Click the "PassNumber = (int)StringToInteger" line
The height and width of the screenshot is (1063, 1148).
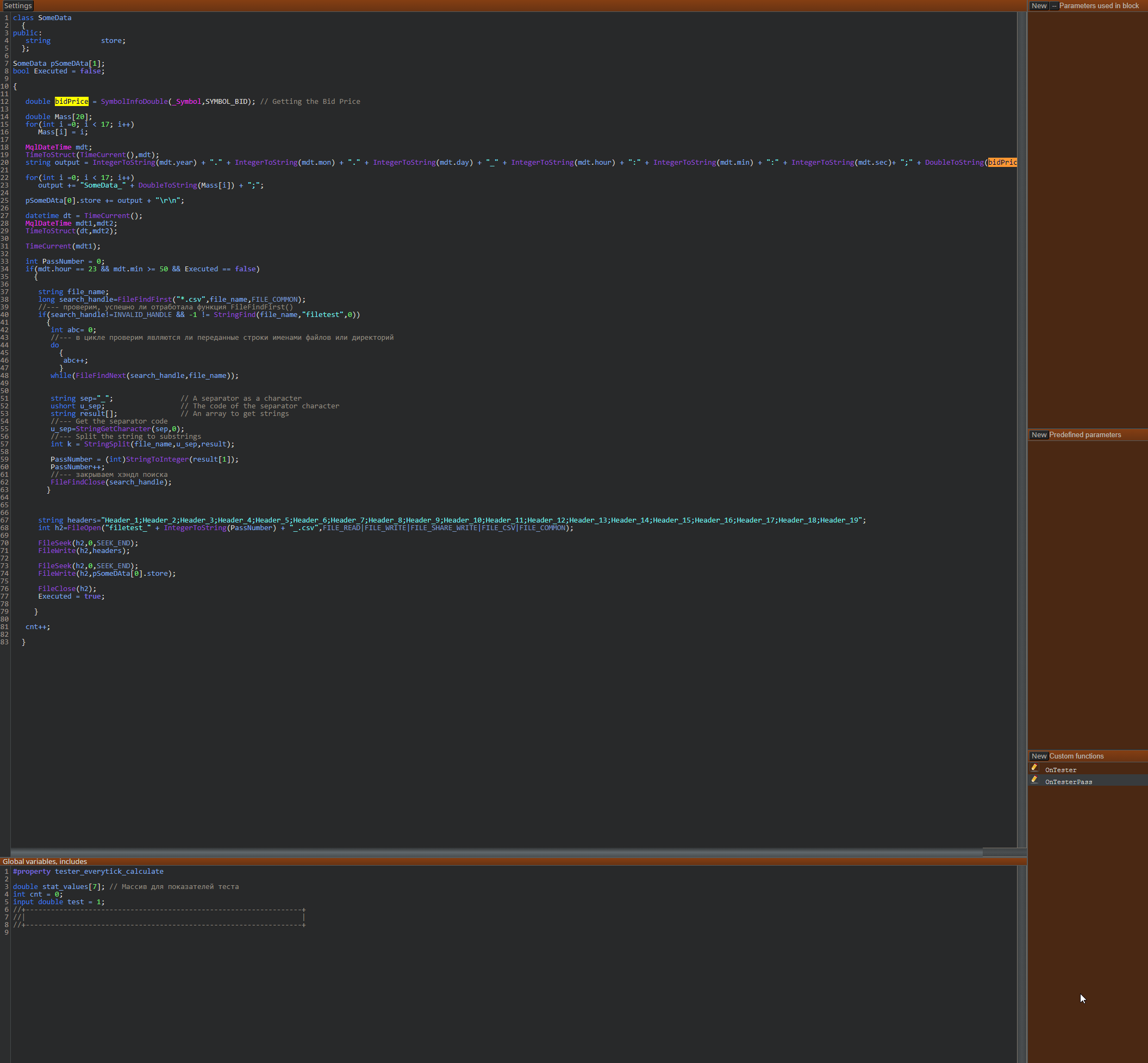pyautogui.click(x=145, y=459)
